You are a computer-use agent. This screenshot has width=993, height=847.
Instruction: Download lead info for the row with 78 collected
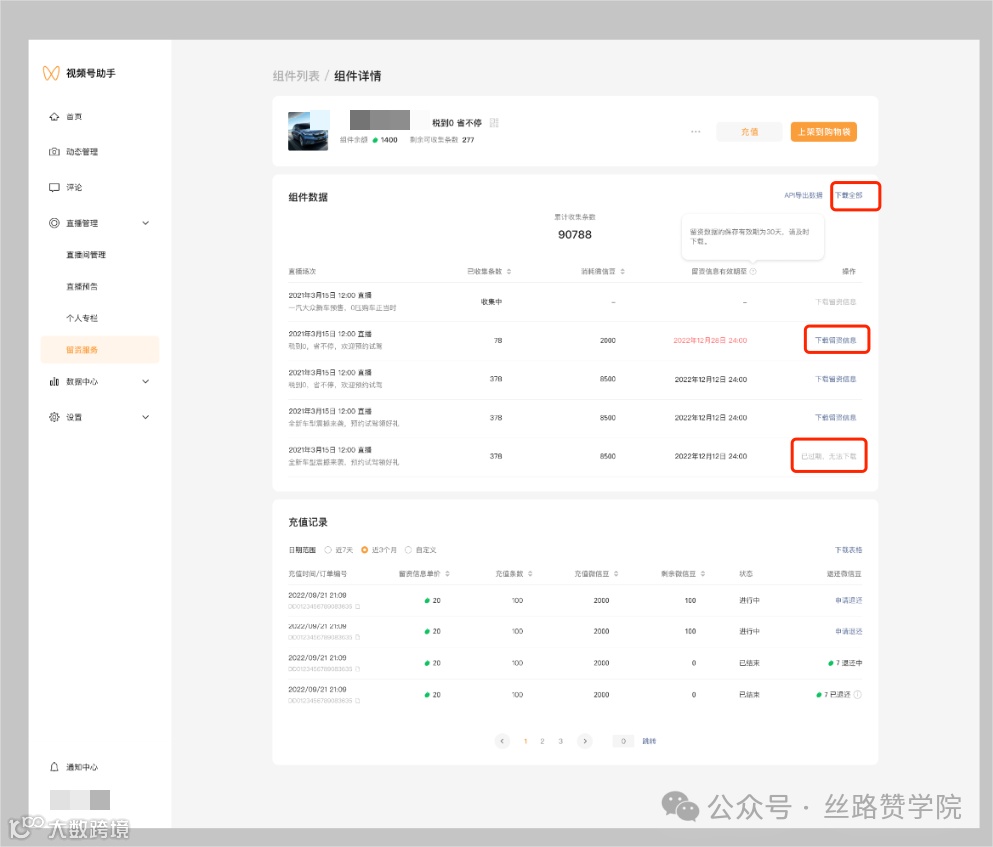pos(836,341)
